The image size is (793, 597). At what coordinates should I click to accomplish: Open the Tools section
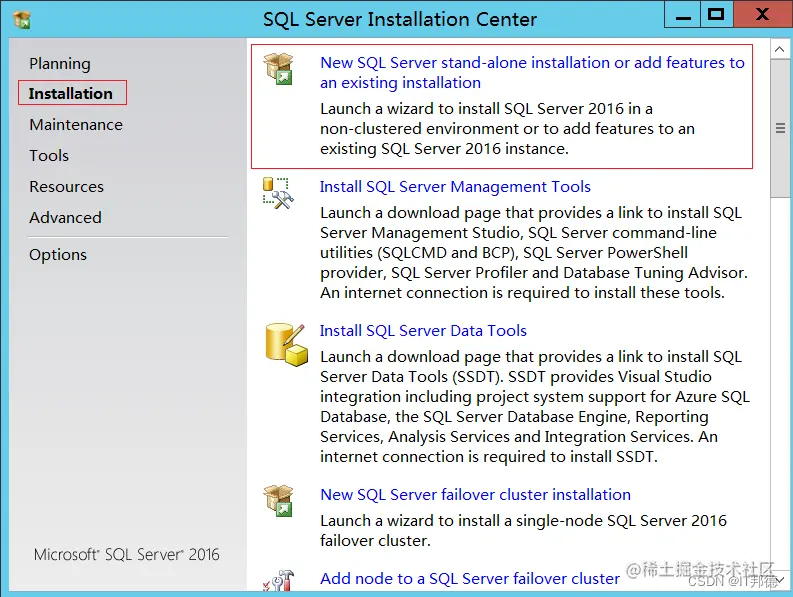coord(49,155)
